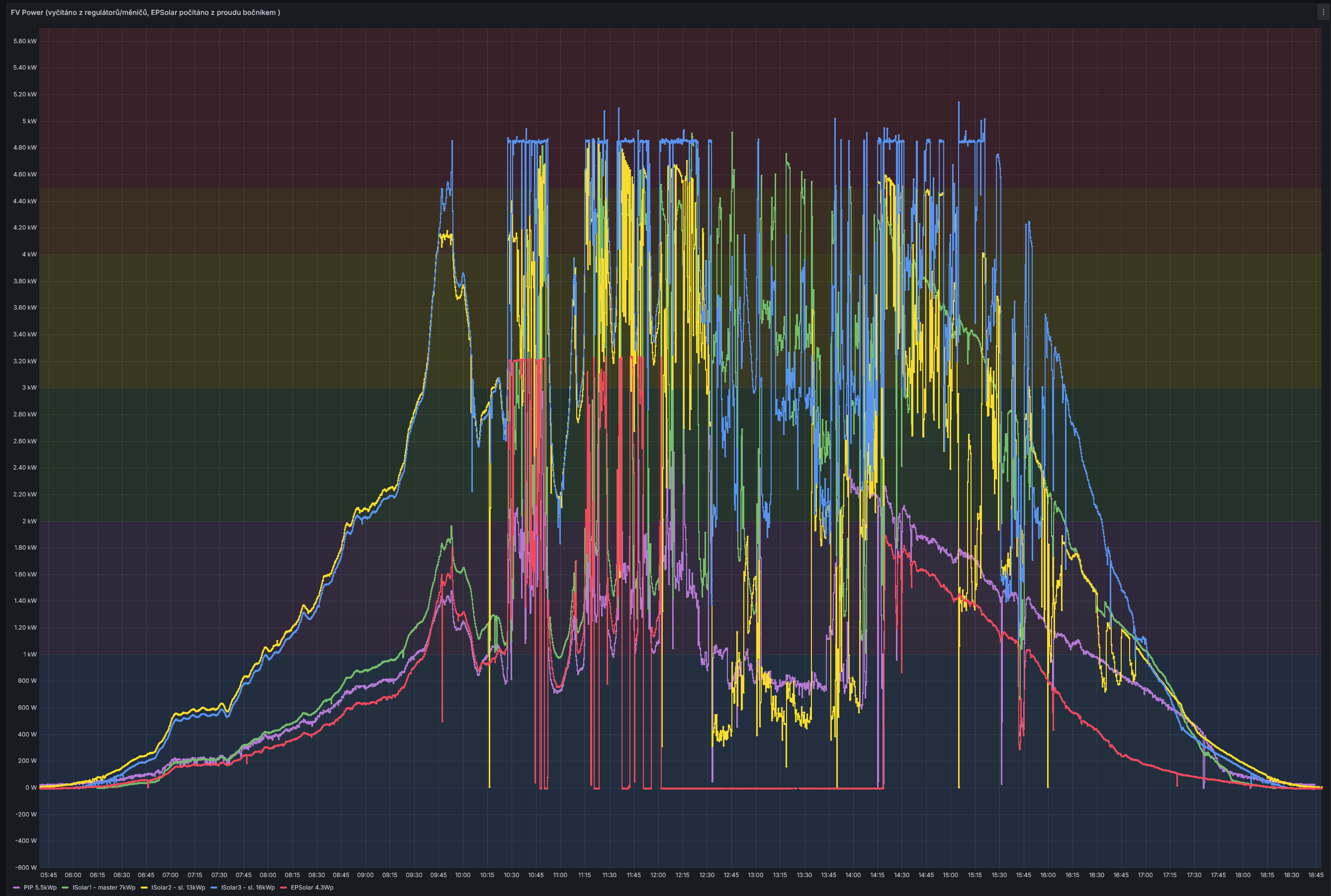
Task: Toggle PIP 5.5kWp series in legend
Action: pyautogui.click(x=40, y=888)
